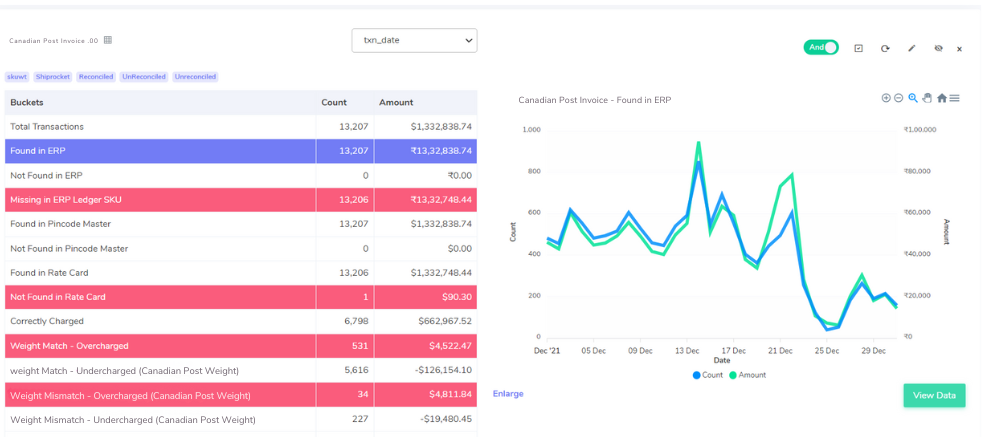Reset chart zoom with the home icon
Image resolution: width=983 pixels, height=437 pixels.
[x=942, y=98]
